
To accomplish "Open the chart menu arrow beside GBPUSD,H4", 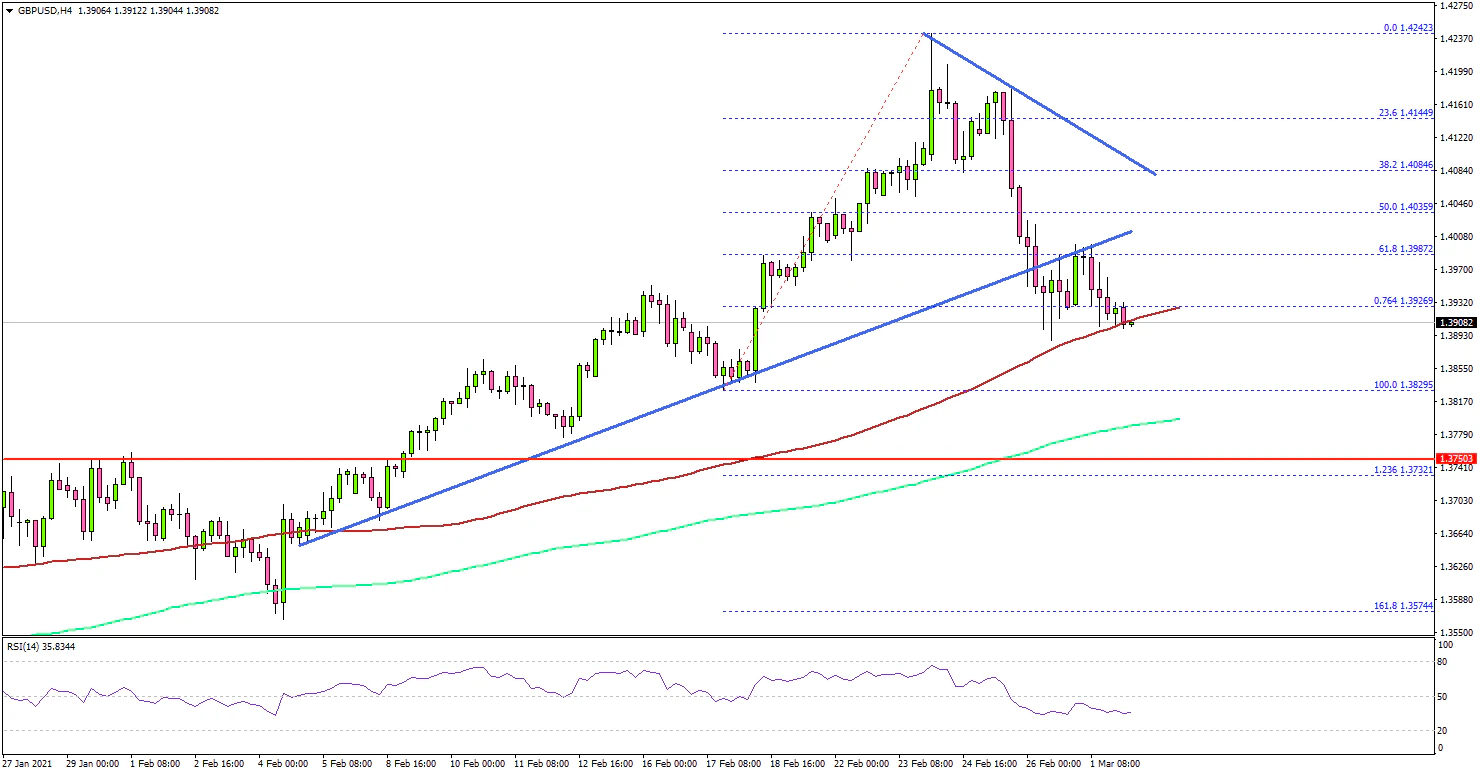I will click(x=9, y=10).
